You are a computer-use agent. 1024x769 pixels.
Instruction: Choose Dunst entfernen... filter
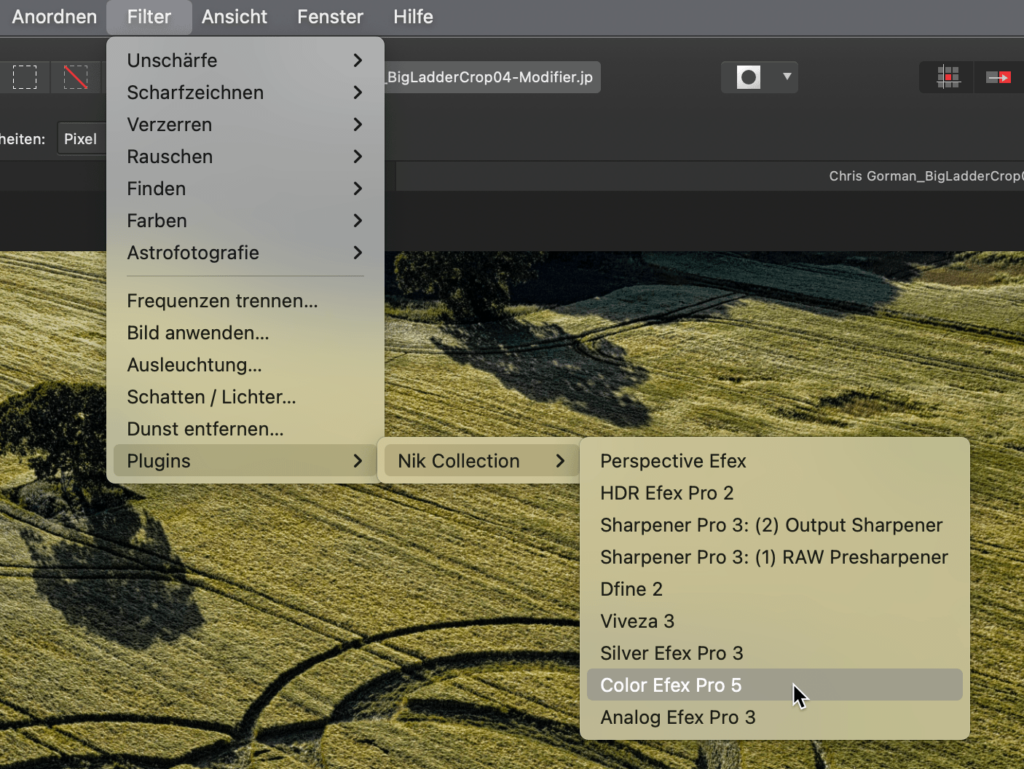(x=245, y=428)
